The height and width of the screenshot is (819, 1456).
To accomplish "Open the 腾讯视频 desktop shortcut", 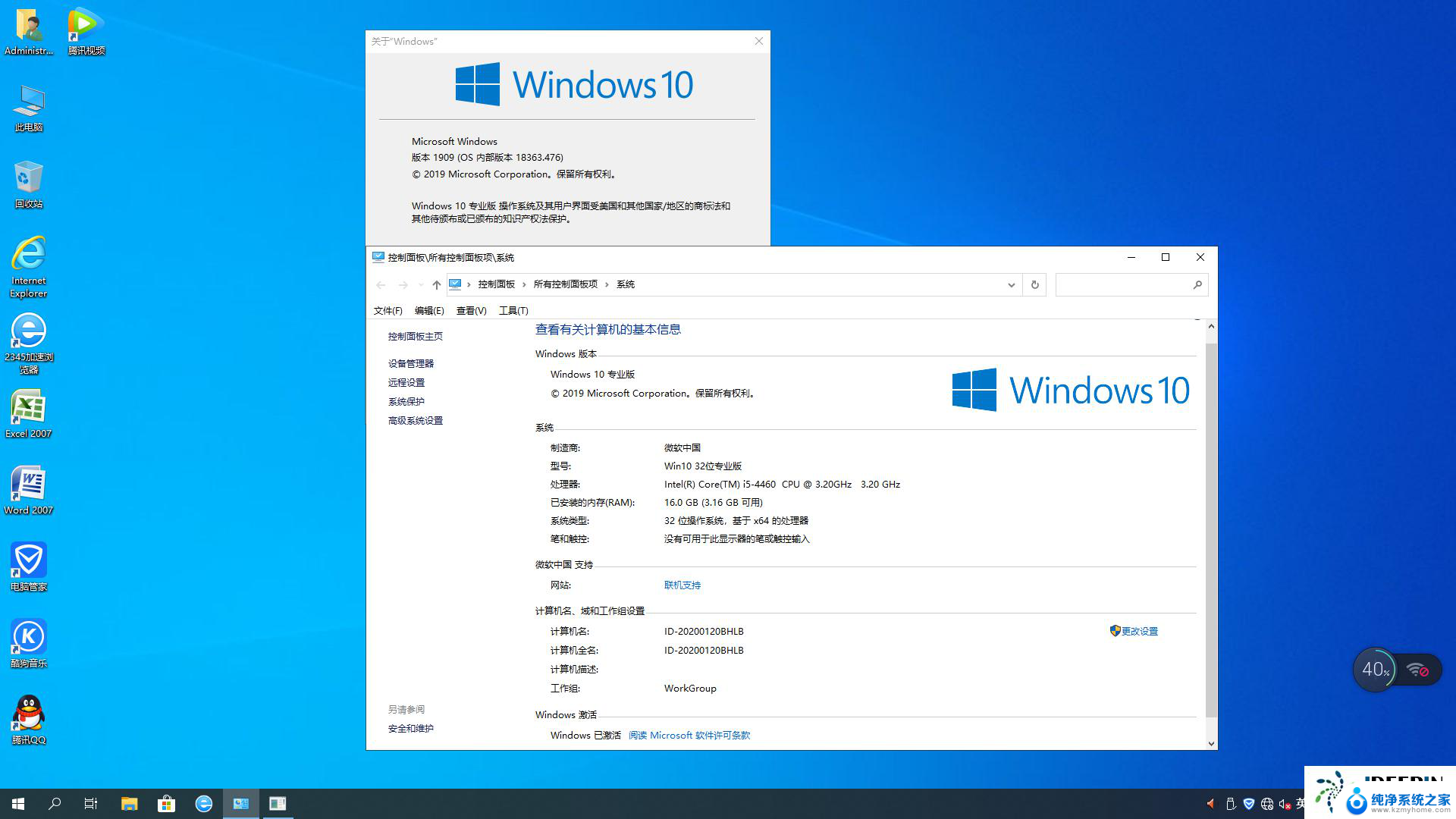I will click(86, 32).
